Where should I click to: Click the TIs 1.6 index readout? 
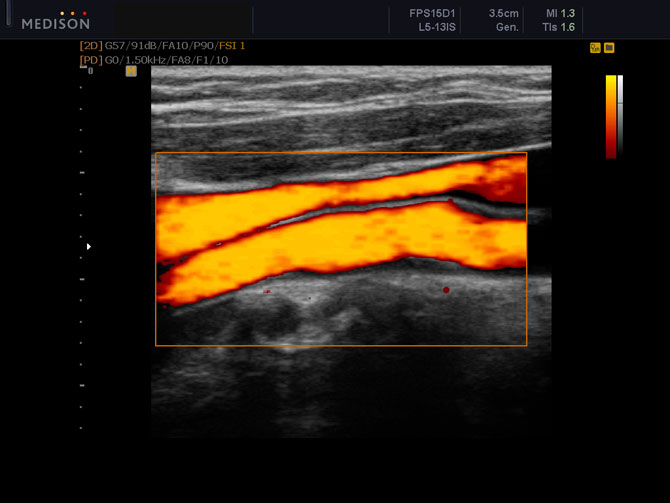[x=558, y=27]
